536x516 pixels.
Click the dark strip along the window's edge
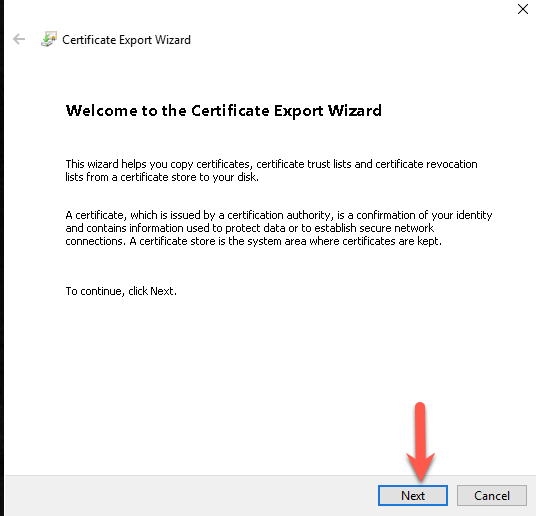pos(2,258)
